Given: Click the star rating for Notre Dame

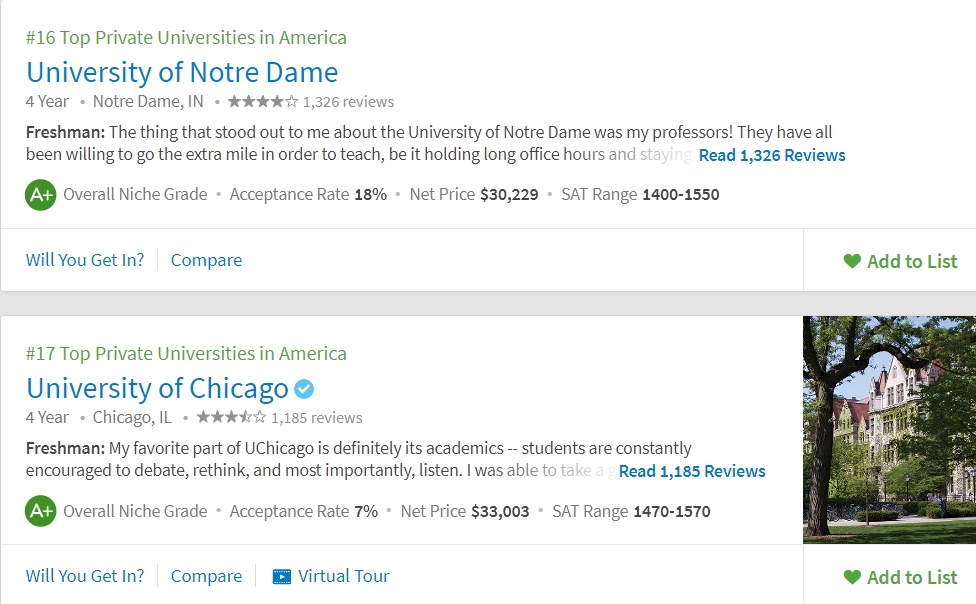Looking at the screenshot, I should (x=263, y=101).
